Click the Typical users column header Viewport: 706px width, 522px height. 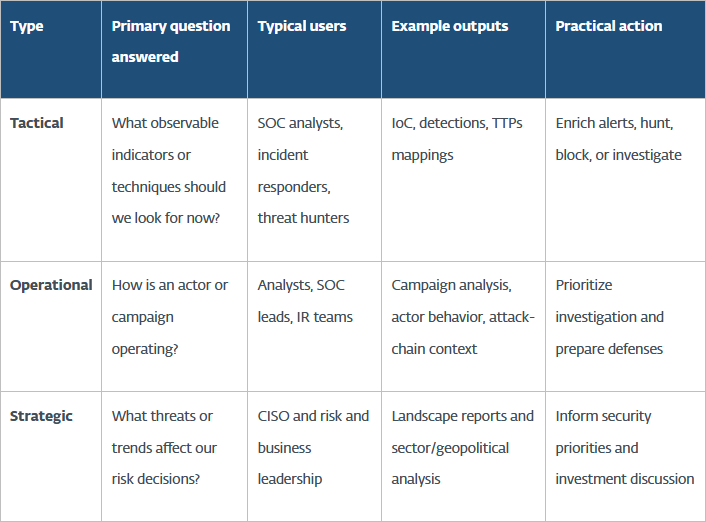click(x=314, y=49)
